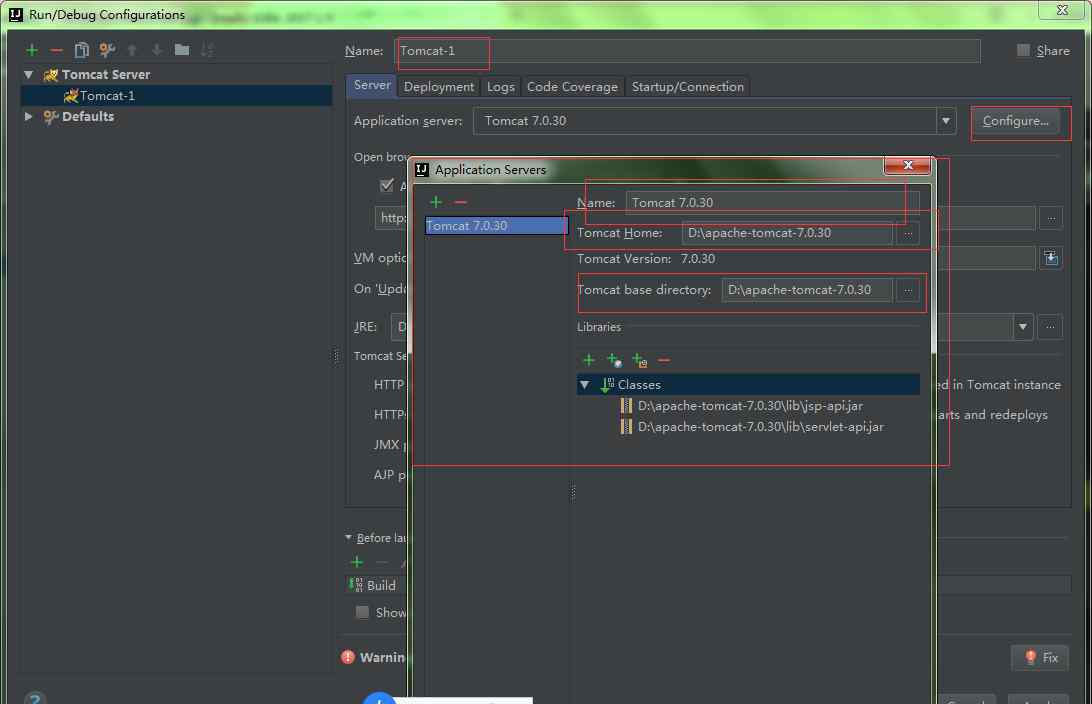Viewport: 1092px width, 704px height.
Task: Open the JRE dropdown arrow
Action: [x=1022, y=327]
